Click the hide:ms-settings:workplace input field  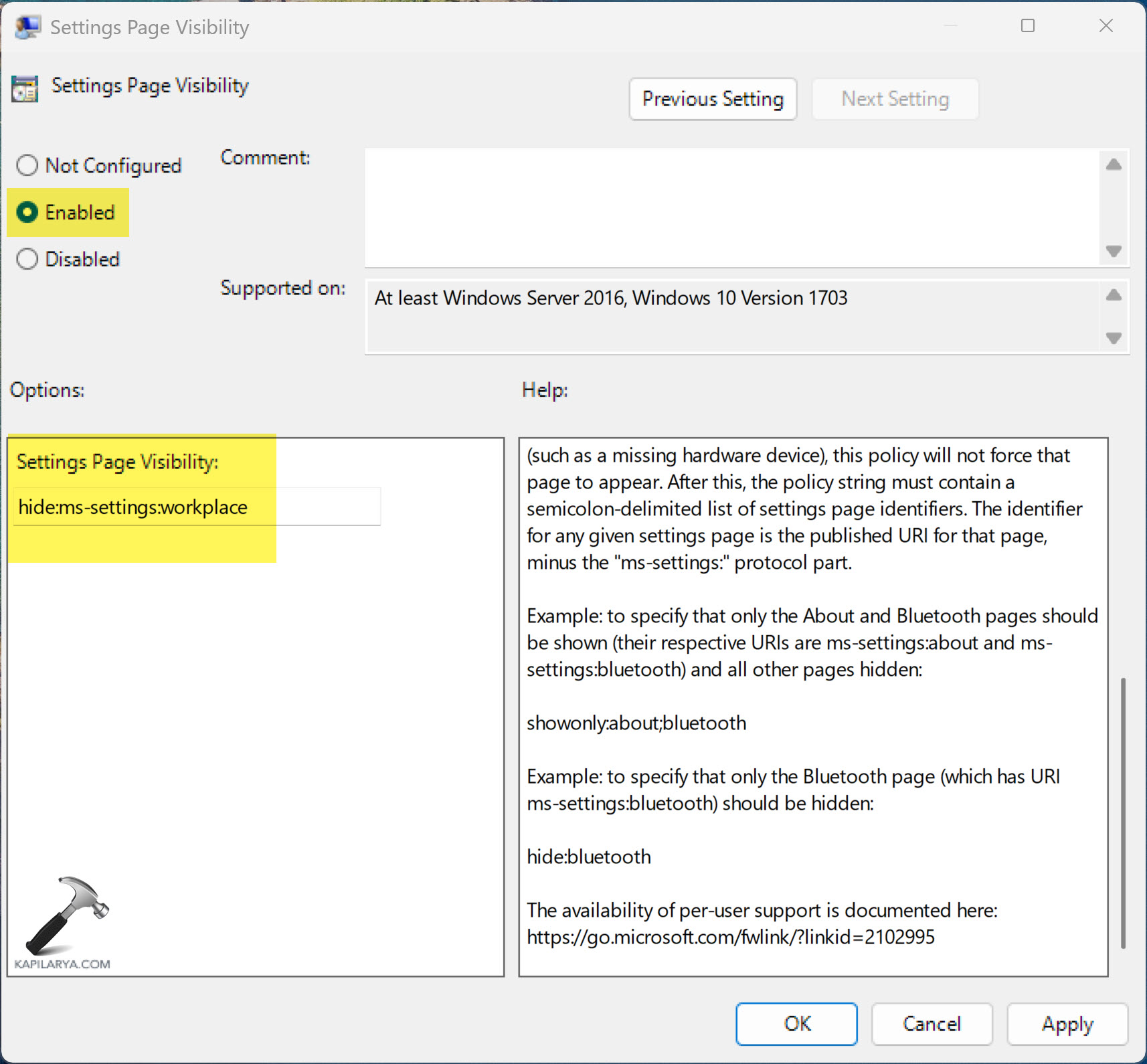(x=196, y=507)
